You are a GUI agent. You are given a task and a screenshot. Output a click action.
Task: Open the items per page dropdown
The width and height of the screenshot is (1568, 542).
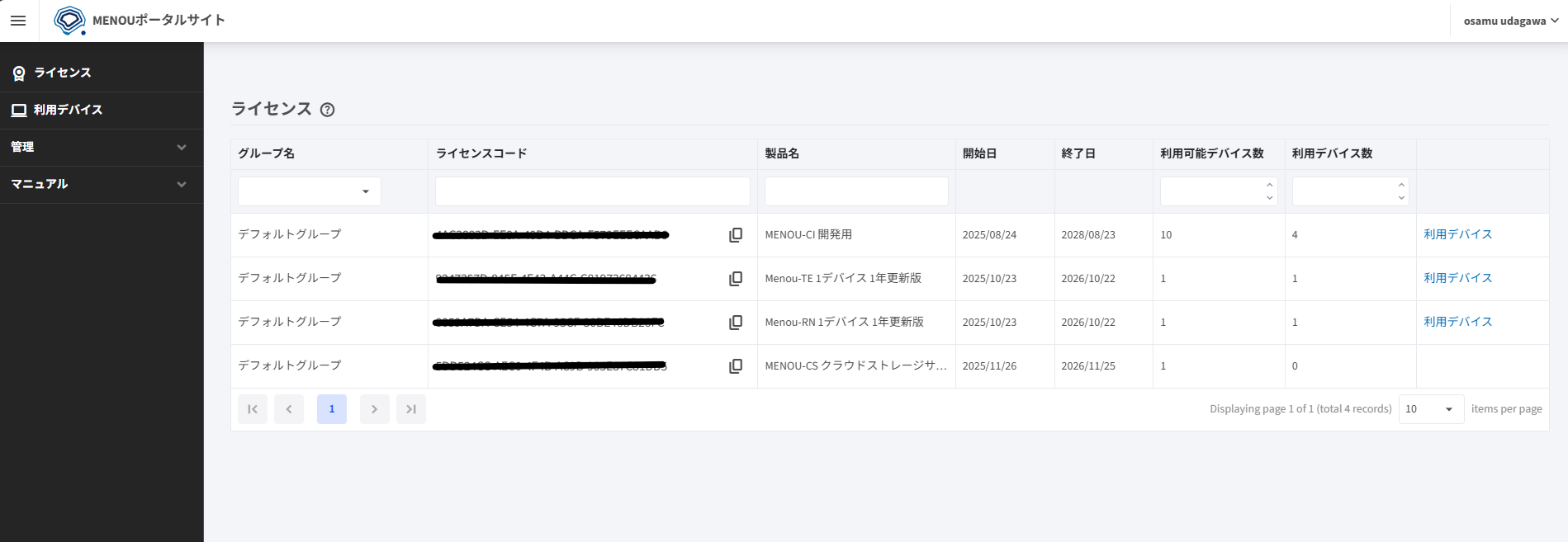[x=1431, y=409]
